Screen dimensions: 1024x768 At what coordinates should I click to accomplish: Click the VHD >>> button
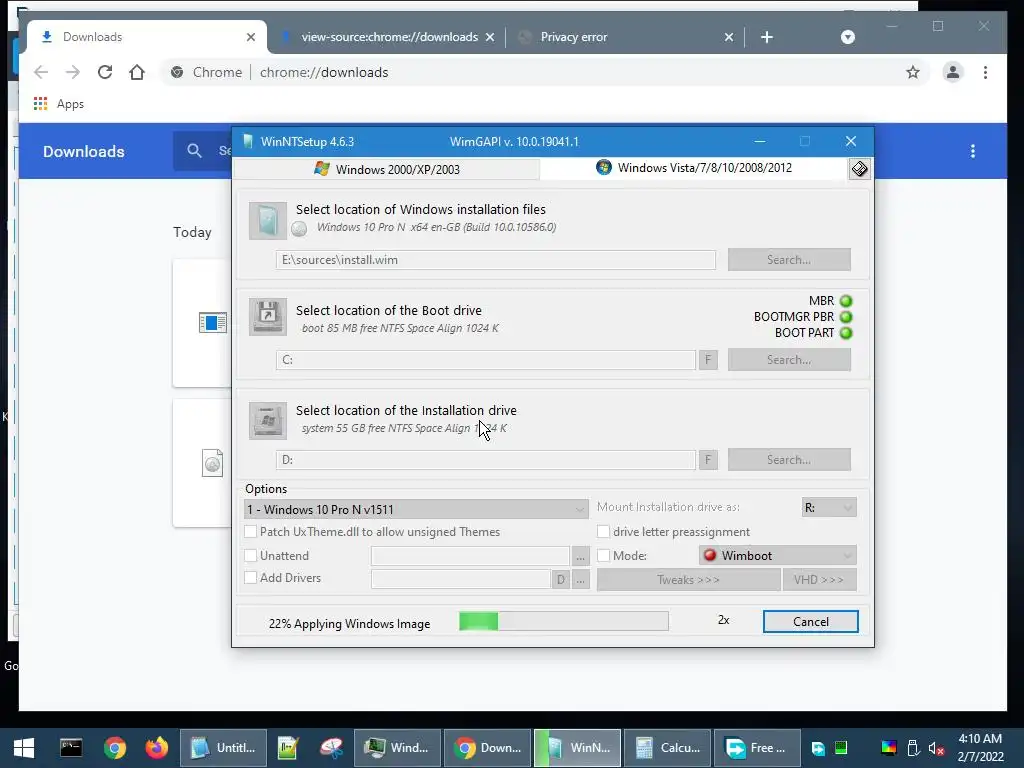819,580
